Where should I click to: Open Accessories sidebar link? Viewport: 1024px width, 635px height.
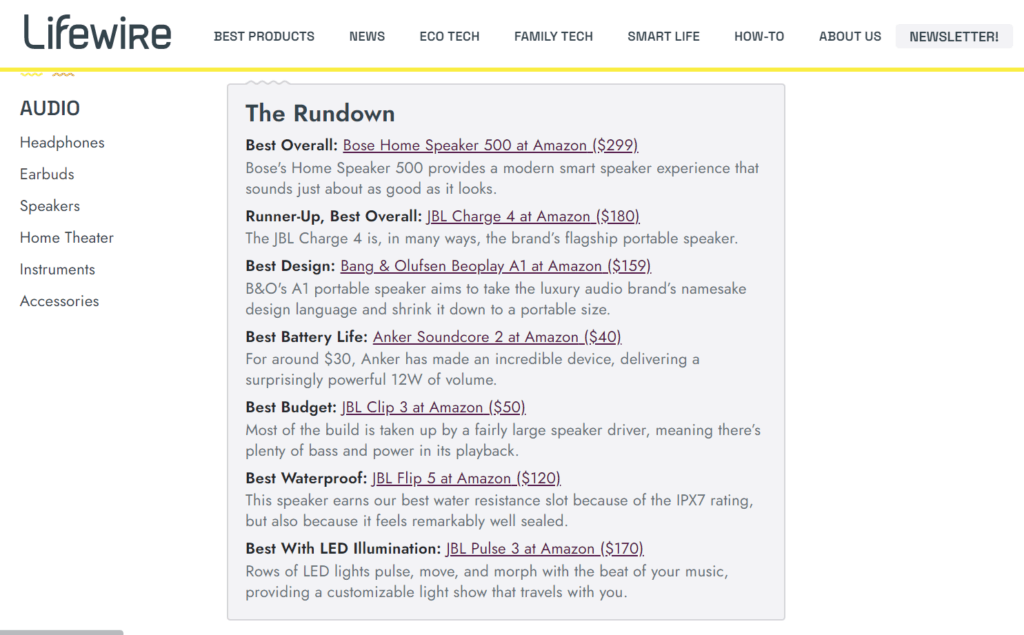[59, 301]
